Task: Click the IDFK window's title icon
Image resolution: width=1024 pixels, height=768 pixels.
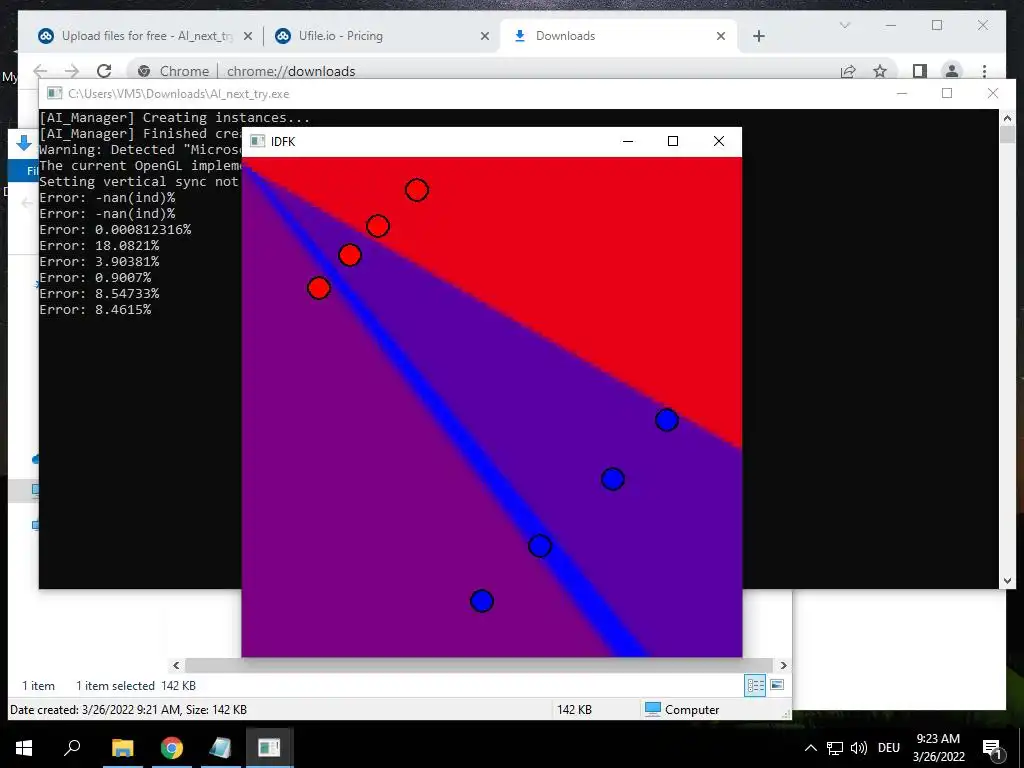Action: [x=257, y=141]
